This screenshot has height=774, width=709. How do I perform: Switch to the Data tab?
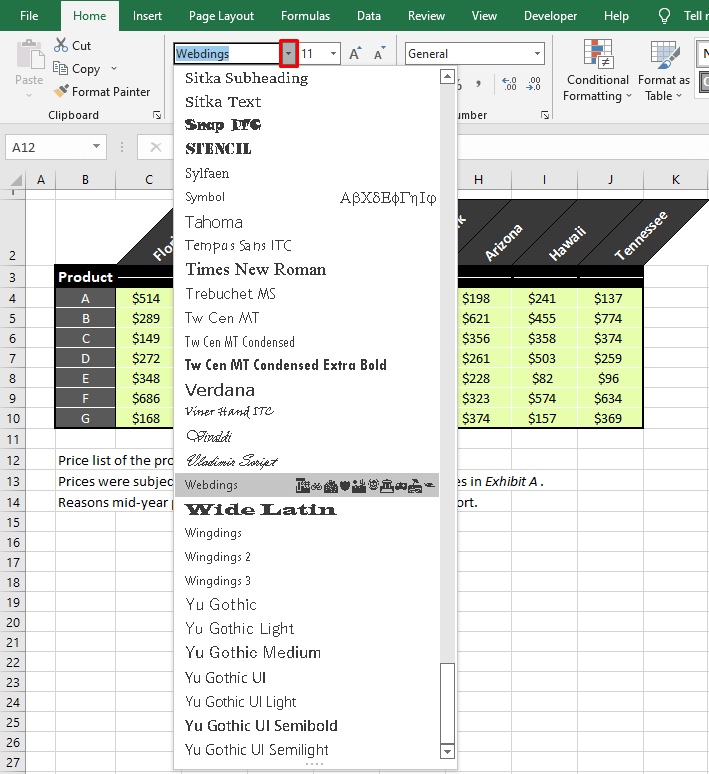point(369,16)
